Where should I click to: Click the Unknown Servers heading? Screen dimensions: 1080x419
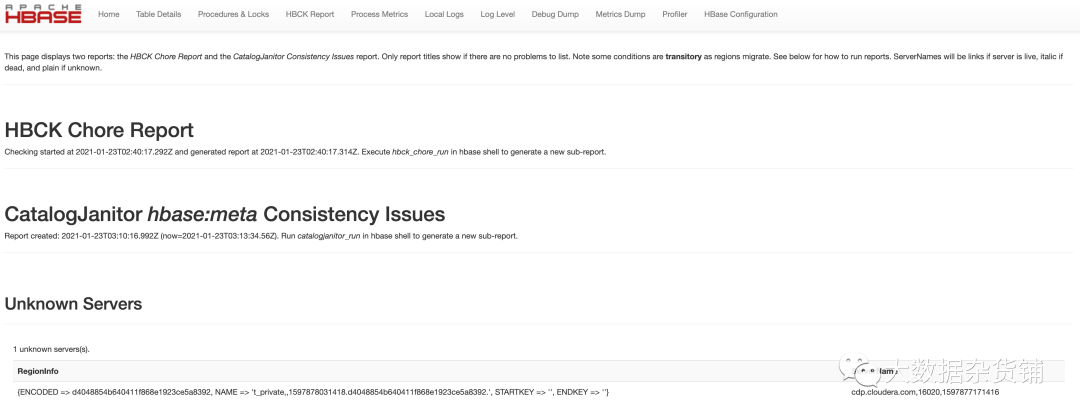coord(74,303)
